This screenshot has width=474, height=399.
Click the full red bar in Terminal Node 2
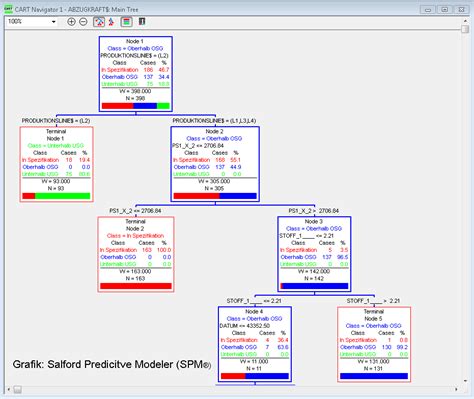click(x=136, y=286)
